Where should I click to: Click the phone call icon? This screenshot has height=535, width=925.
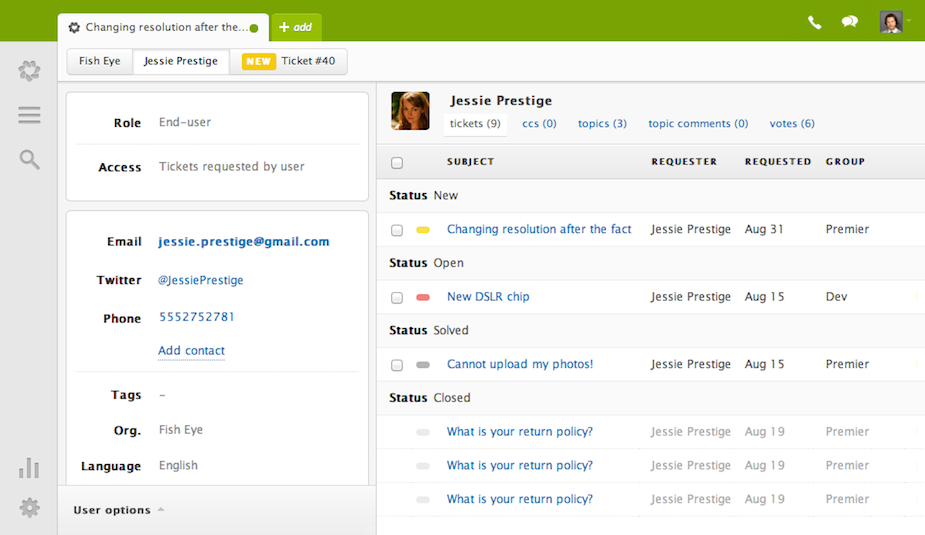815,22
